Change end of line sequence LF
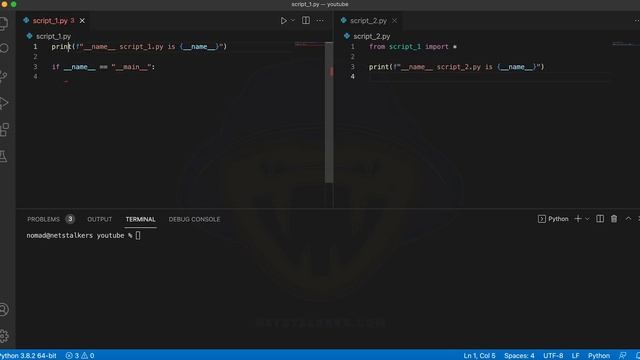640x360 pixels. coord(576,356)
